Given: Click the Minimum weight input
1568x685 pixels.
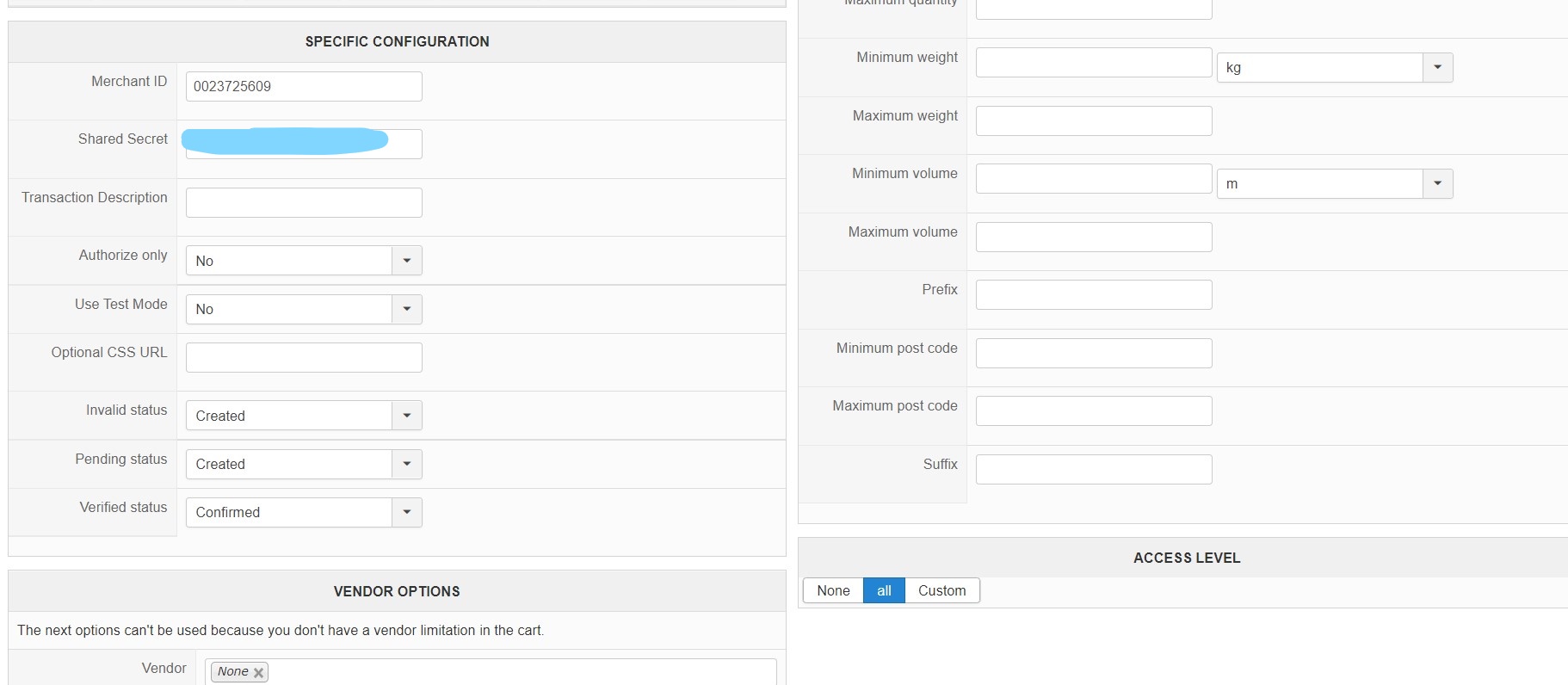Looking at the screenshot, I should [x=1093, y=62].
